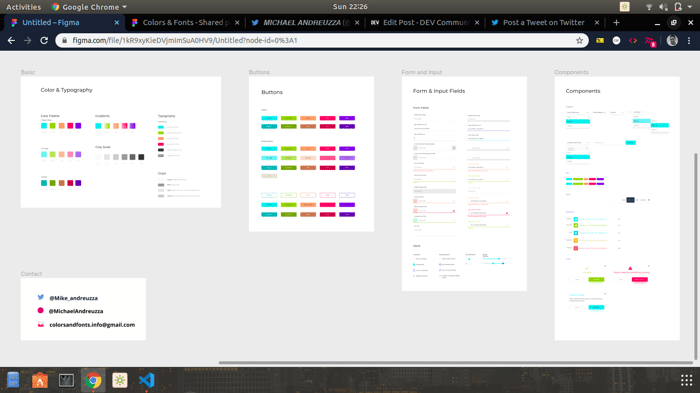The width and height of the screenshot is (700, 393).
Task: Switch to Post a Tweet on Twitter tab
Action: pyautogui.click(x=543, y=22)
